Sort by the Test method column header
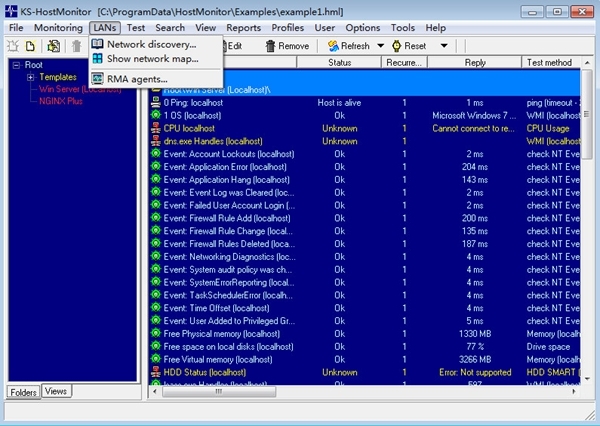 point(549,62)
